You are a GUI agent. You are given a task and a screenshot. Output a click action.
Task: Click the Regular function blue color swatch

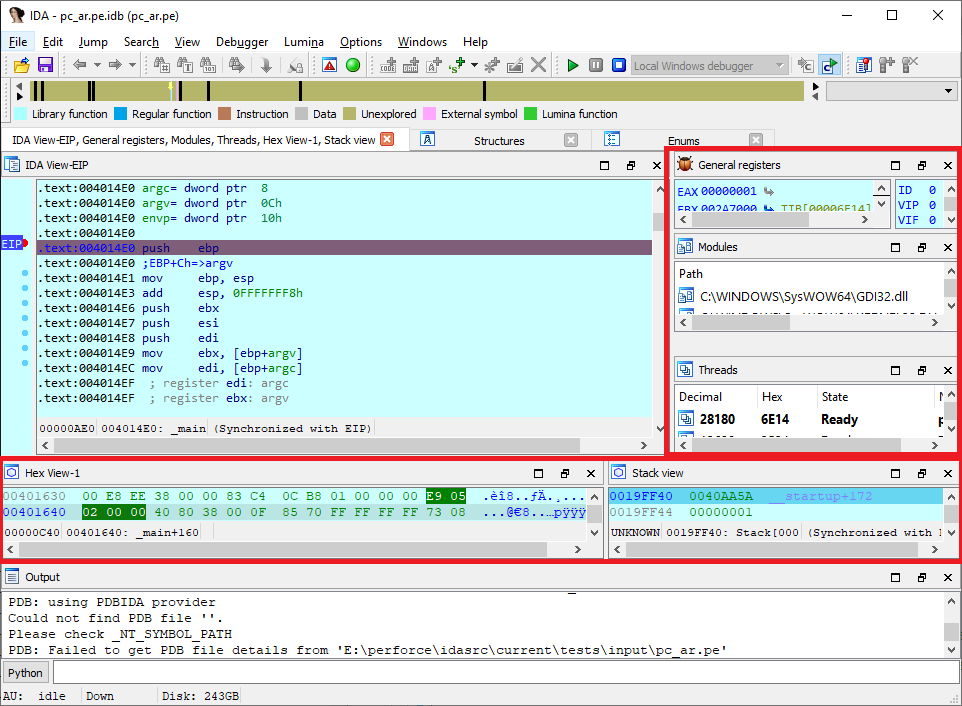120,114
